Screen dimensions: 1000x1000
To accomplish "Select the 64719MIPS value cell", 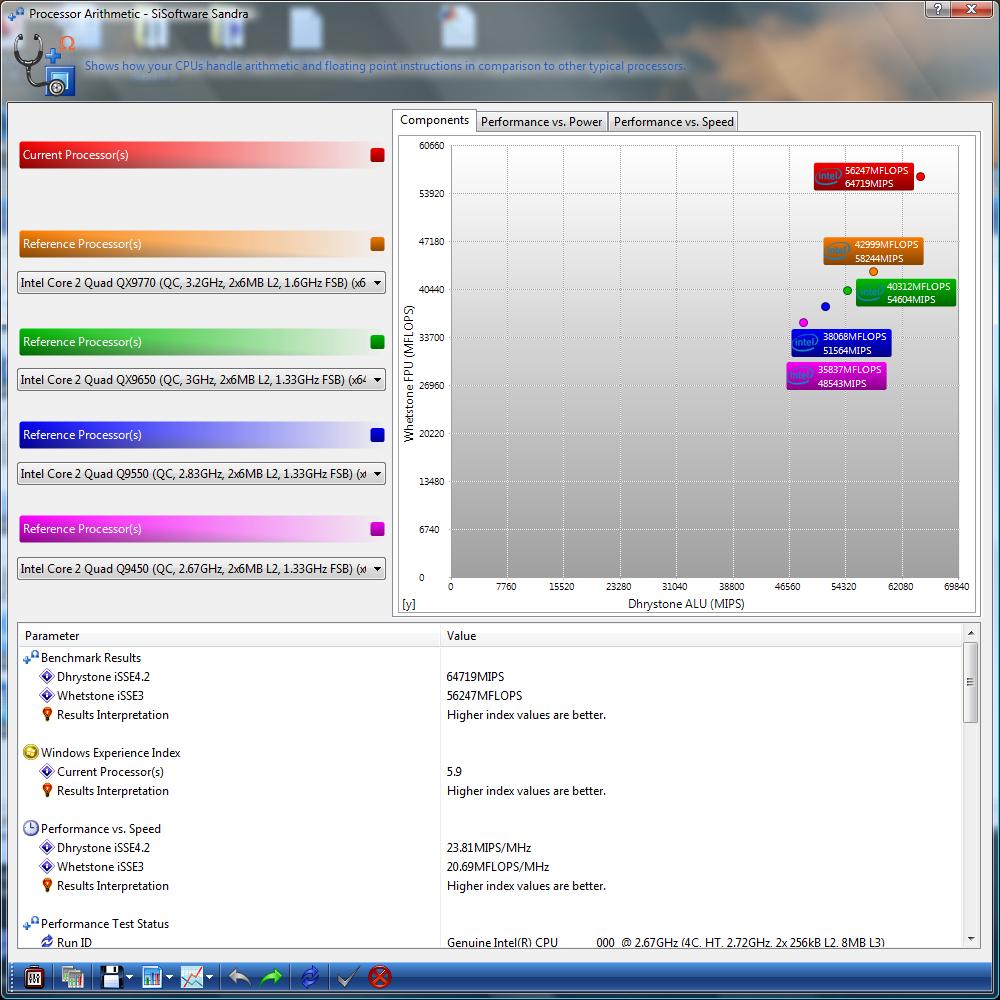I will [x=475, y=677].
